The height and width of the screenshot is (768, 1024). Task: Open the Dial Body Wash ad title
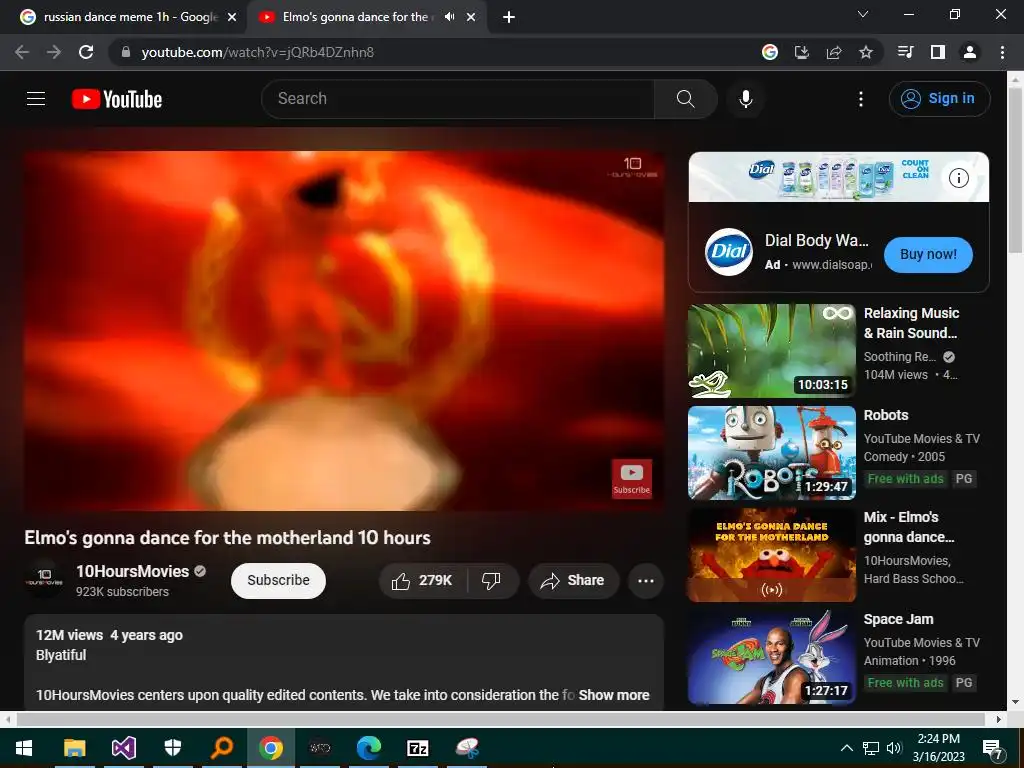point(816,240)
